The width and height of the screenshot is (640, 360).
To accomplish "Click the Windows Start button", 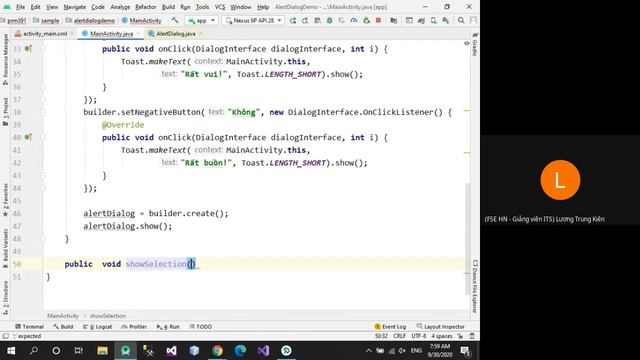I will coord(11,351).
